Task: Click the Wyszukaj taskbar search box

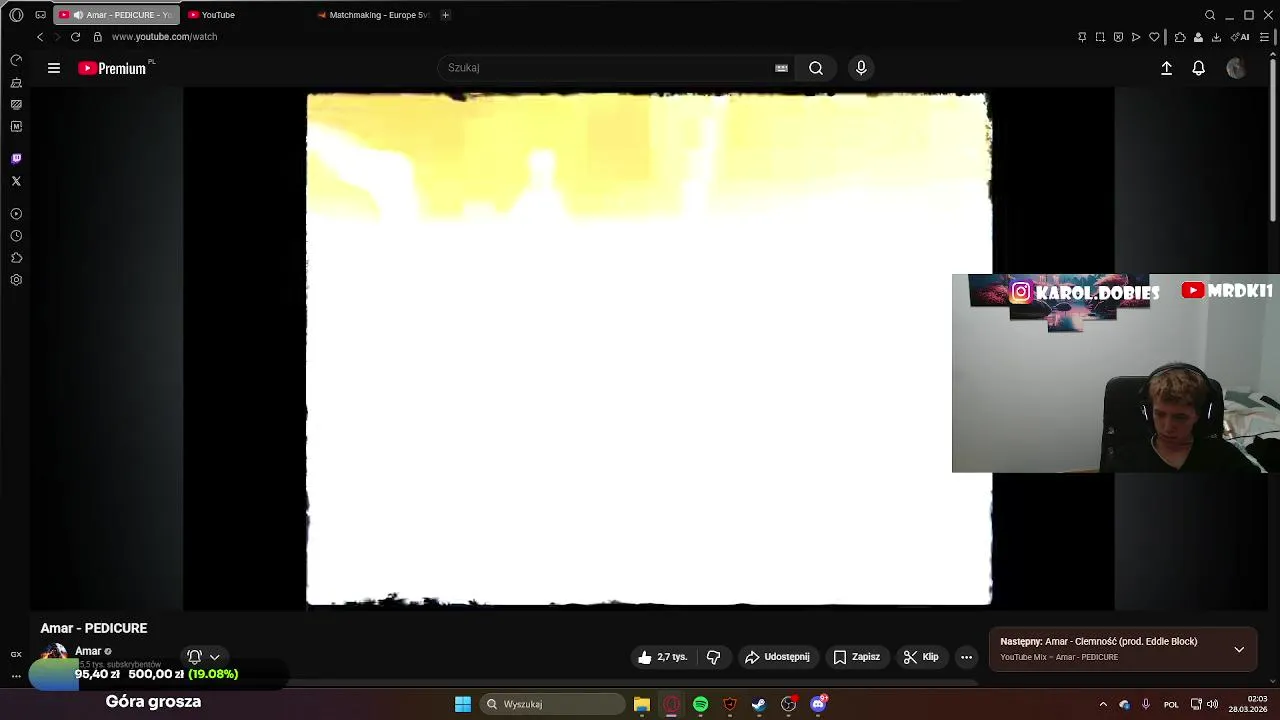Action: pos(553,704)
